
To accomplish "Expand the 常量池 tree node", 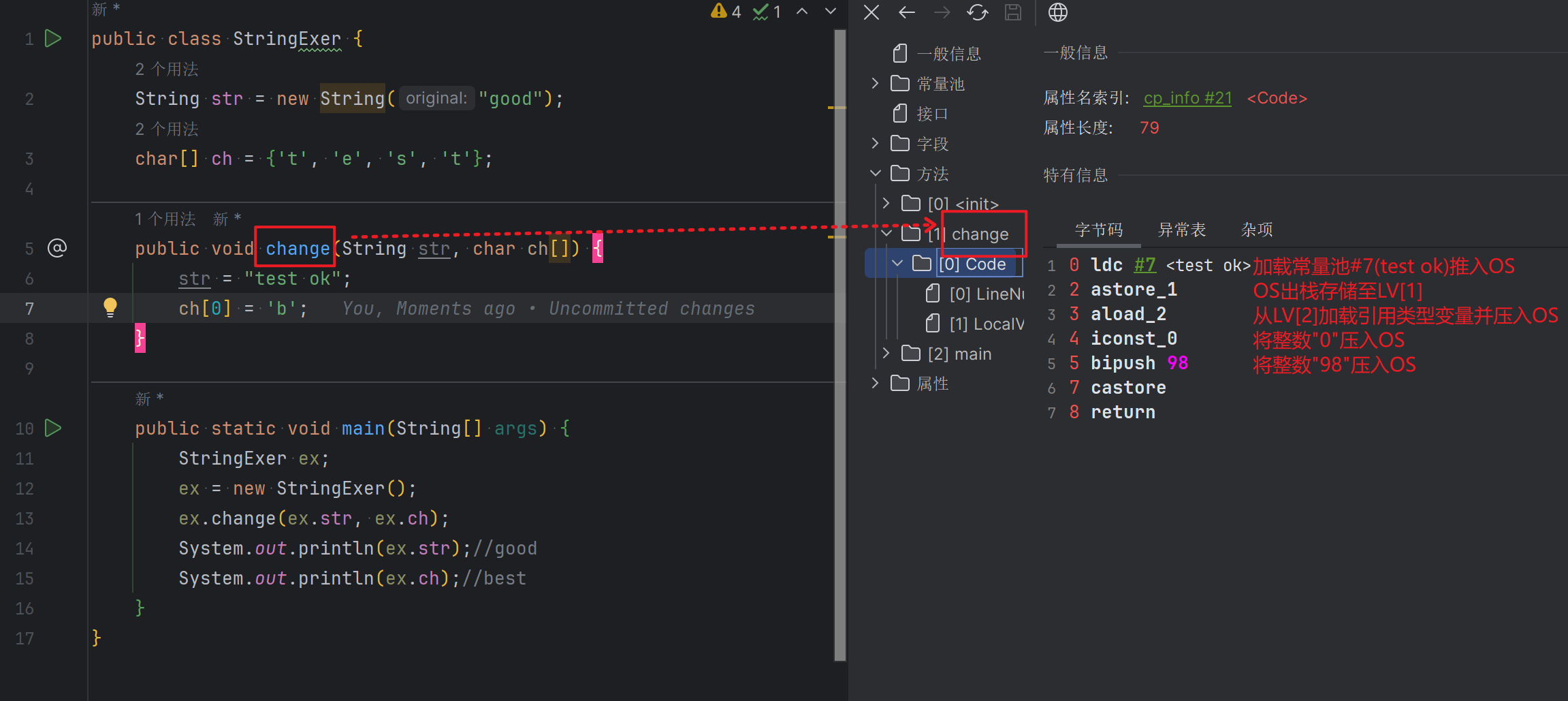I will [876, 83].
